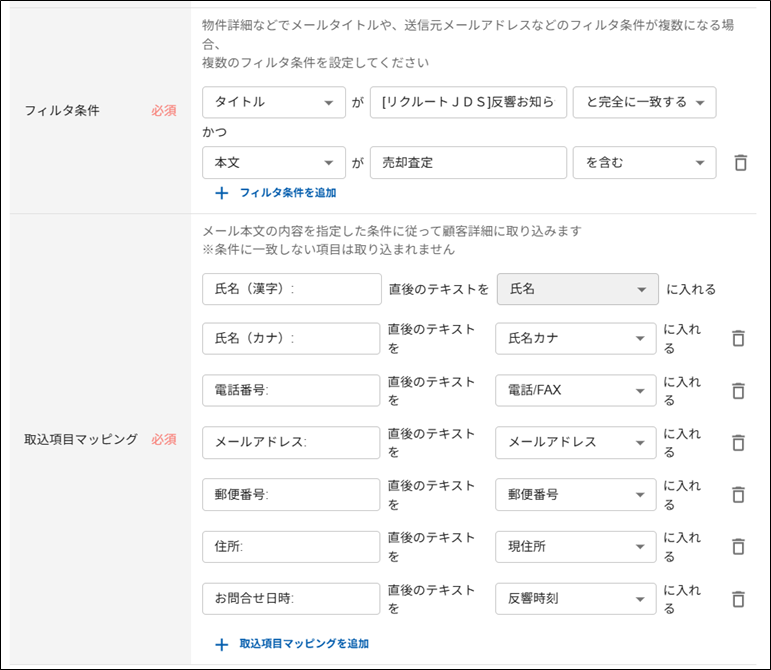This screenshot has width=771, height=670.
Task: Open the 反響時刻 destination dropdown
Action: (x=576, y=599)
